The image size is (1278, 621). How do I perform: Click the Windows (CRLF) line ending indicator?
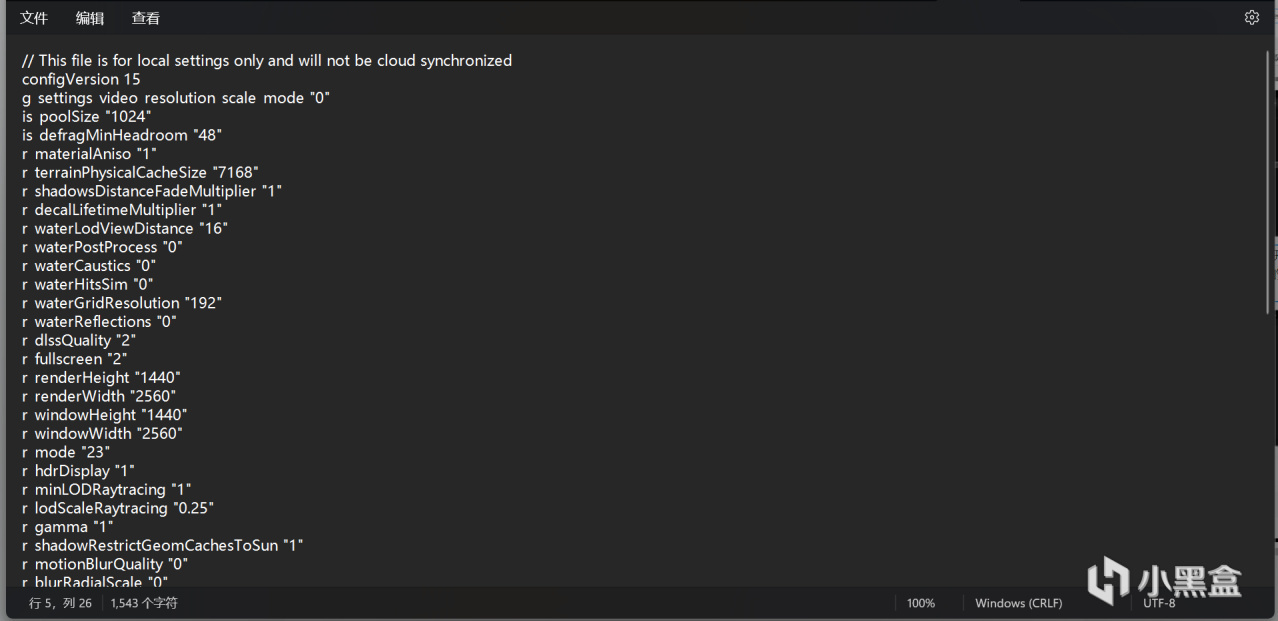[1018, 603]
